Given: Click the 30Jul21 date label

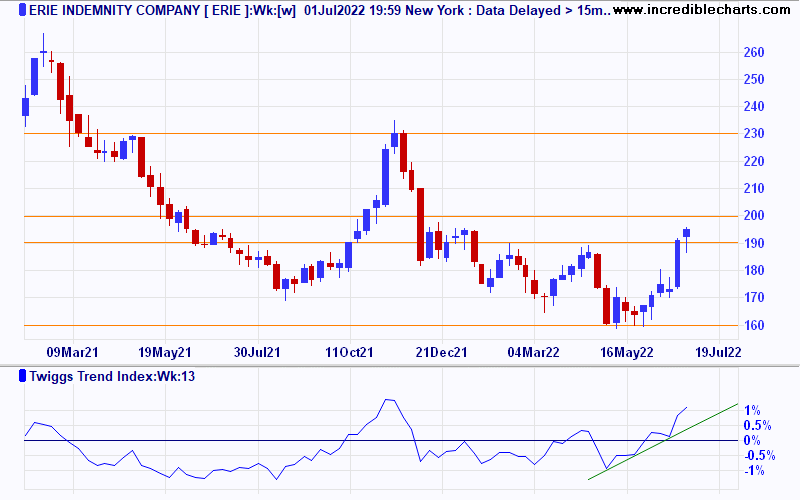Looking at the screenshot, I should [257, 352].
